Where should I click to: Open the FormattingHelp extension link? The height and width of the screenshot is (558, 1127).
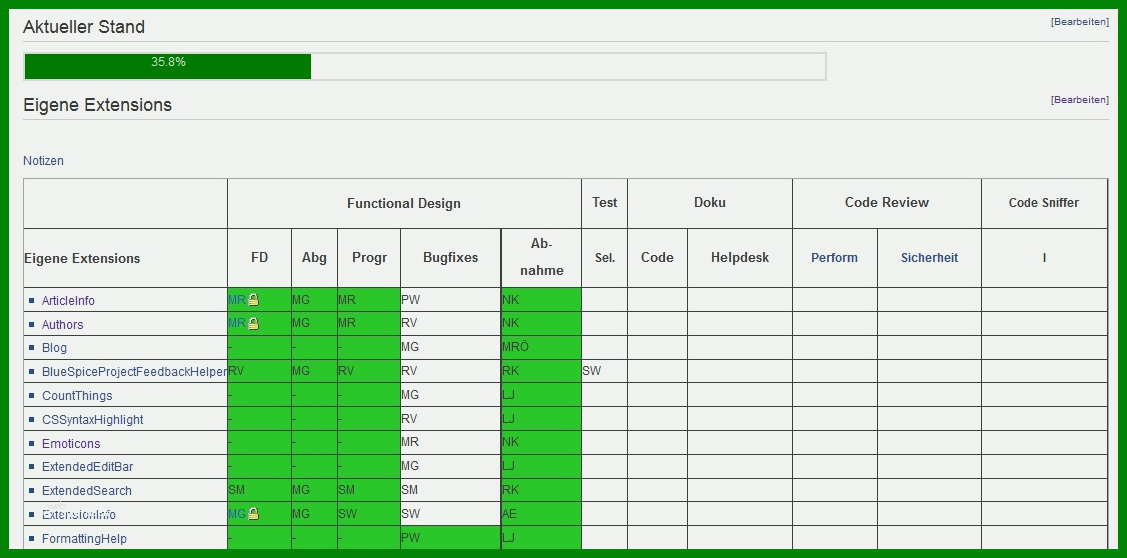(x=84, y=539)
